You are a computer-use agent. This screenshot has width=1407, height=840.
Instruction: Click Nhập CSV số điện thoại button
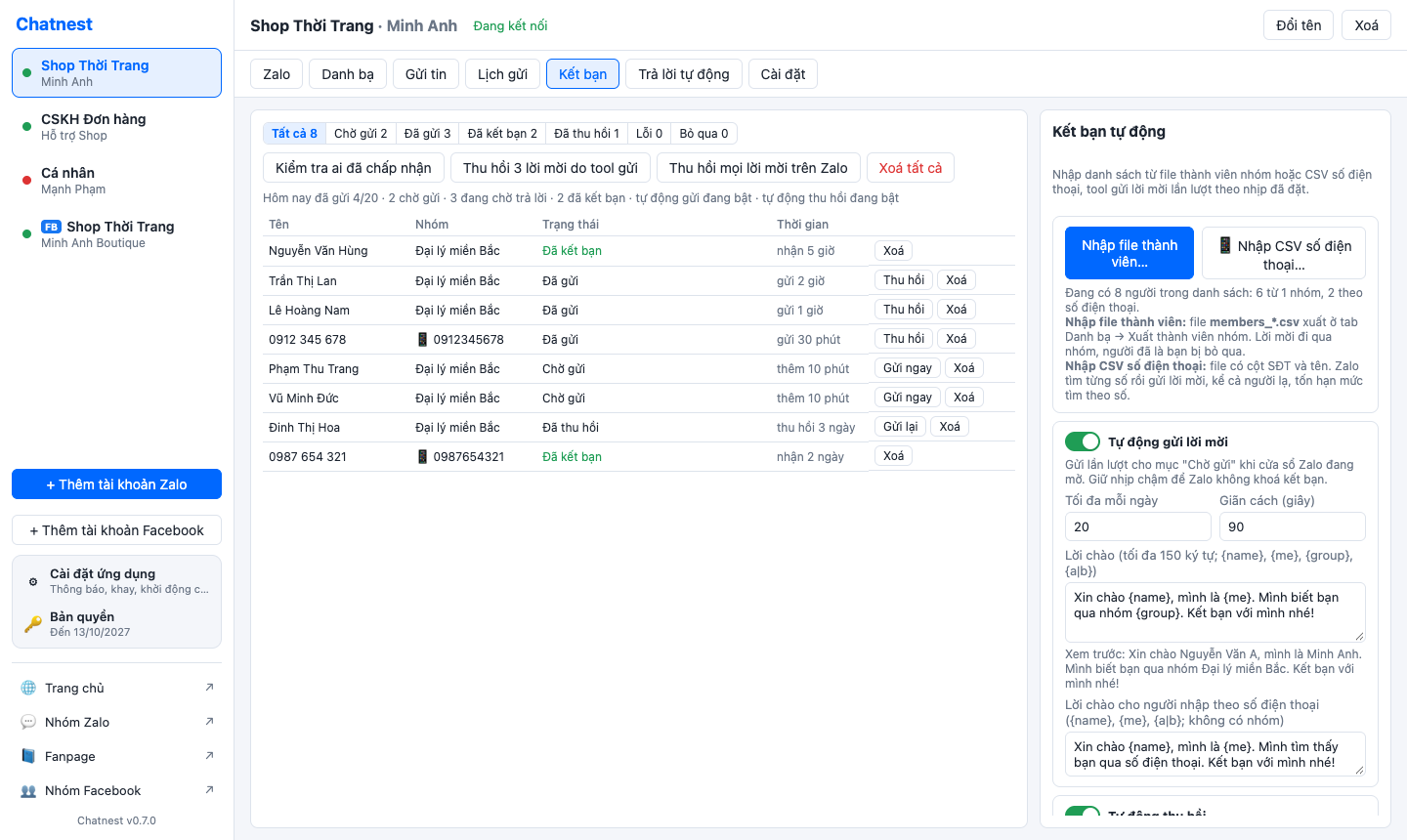coord(1284,253)
